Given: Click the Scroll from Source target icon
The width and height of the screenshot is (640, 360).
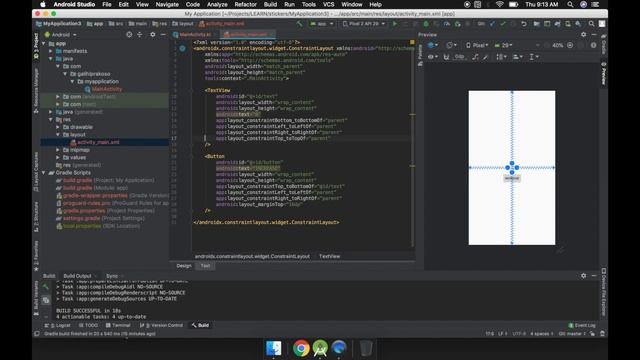Looking at the screenshot, I should click(x=129, y=35).
